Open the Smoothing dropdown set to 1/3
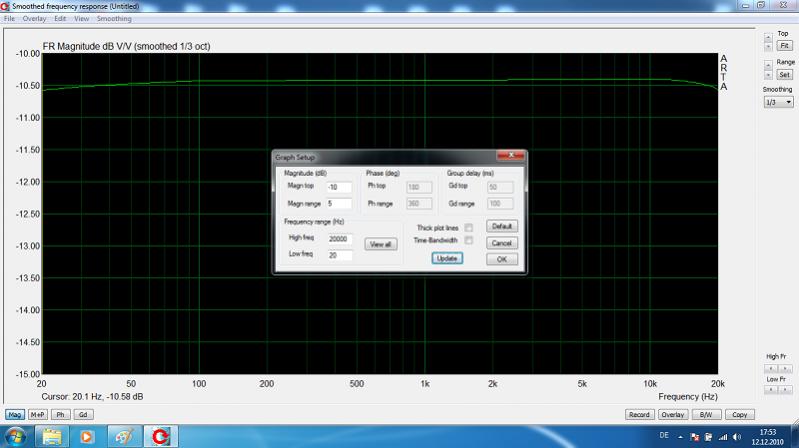The image size is (799, 448). point(778,102)
